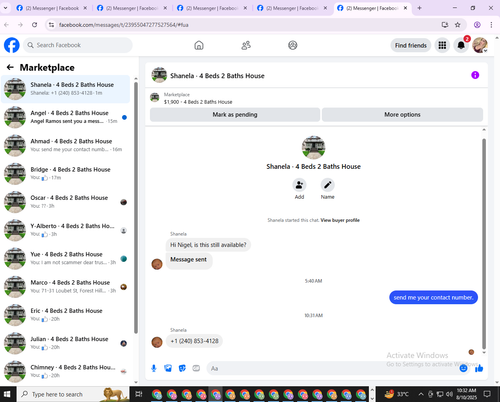
Task: Click the install app icon in address bar
Action: coord(445,25)
